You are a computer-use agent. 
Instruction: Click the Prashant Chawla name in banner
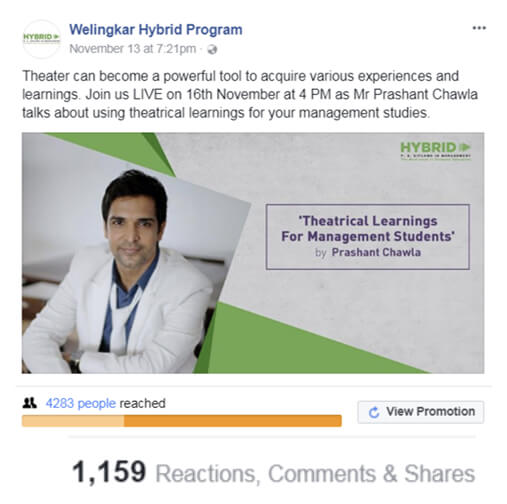coord(376,252)
